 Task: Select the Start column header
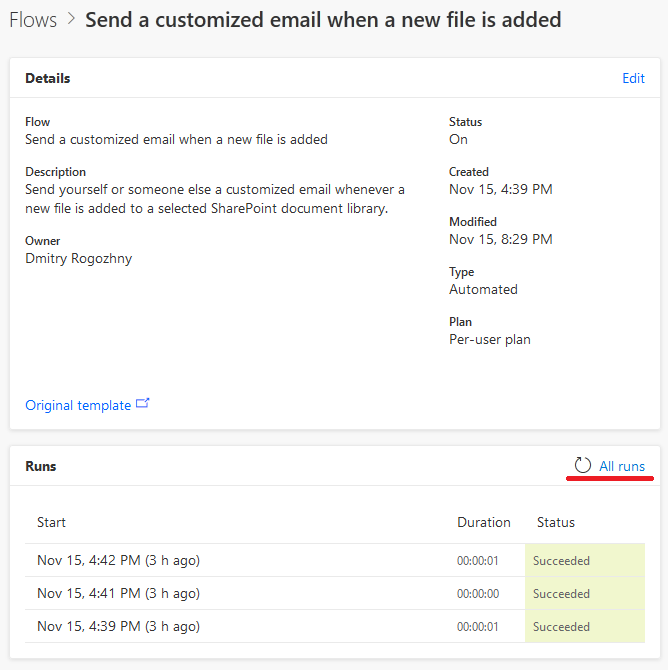[x=51, y=522]
